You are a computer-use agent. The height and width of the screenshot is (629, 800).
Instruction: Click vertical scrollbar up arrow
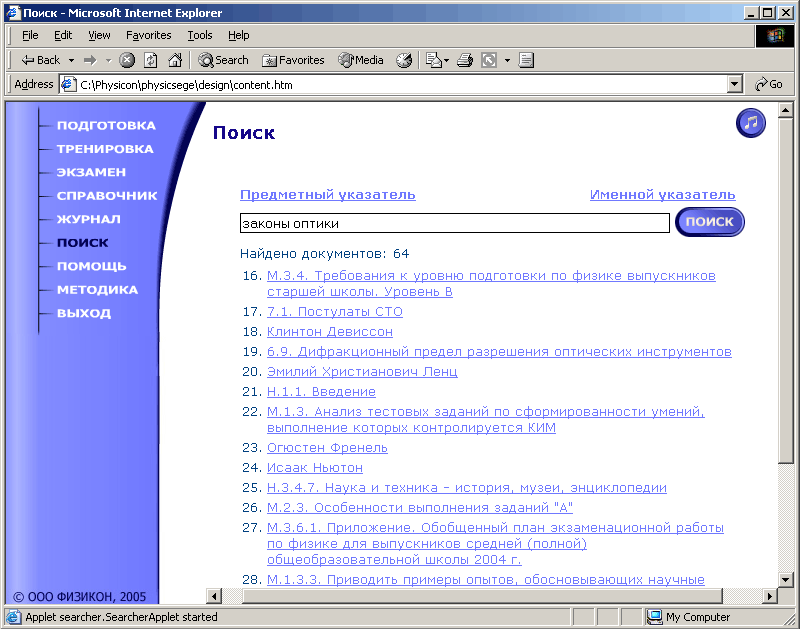click(x=786, y=110)
